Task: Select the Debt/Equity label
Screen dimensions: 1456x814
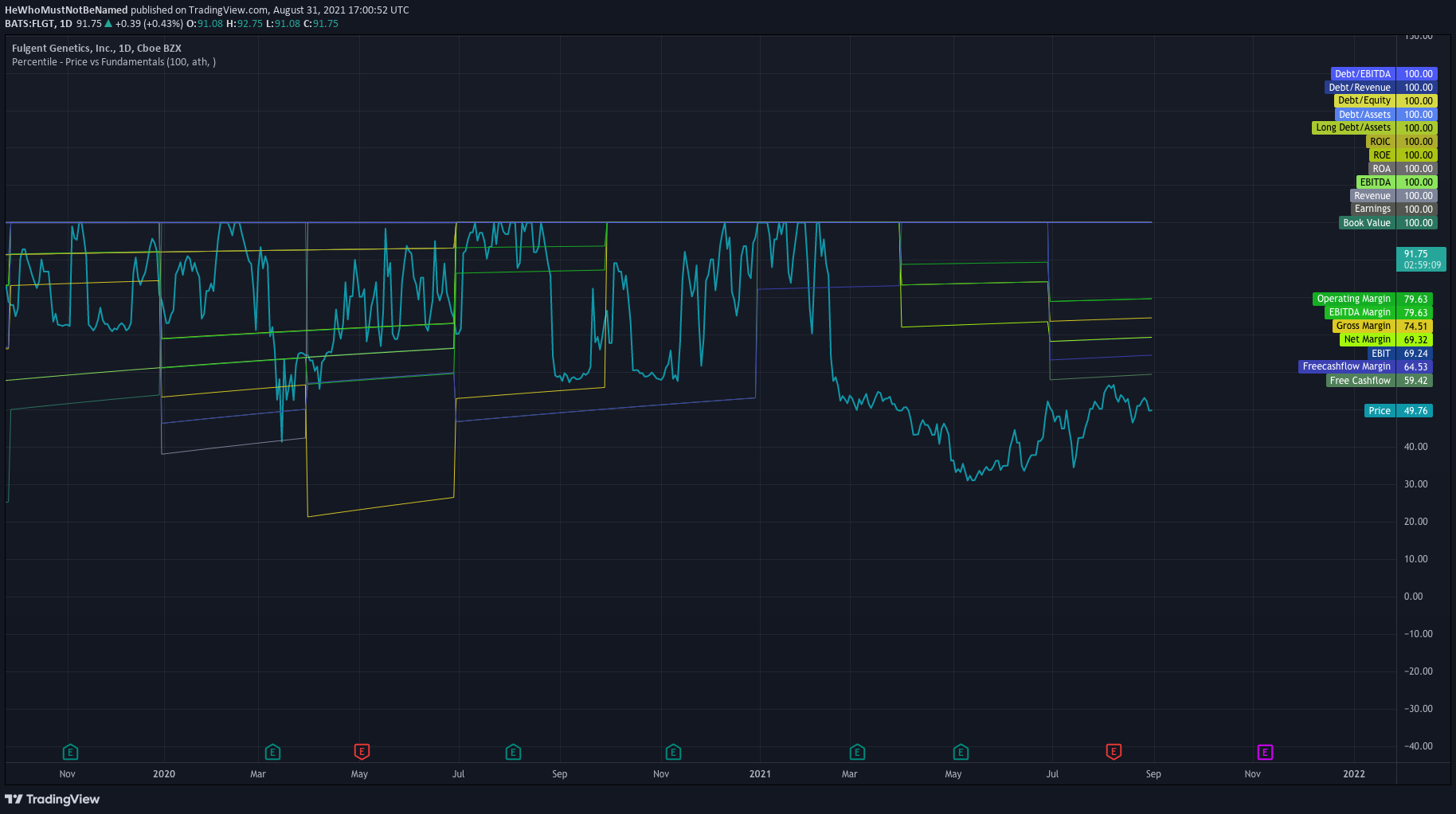Action: coord(1364,100)
